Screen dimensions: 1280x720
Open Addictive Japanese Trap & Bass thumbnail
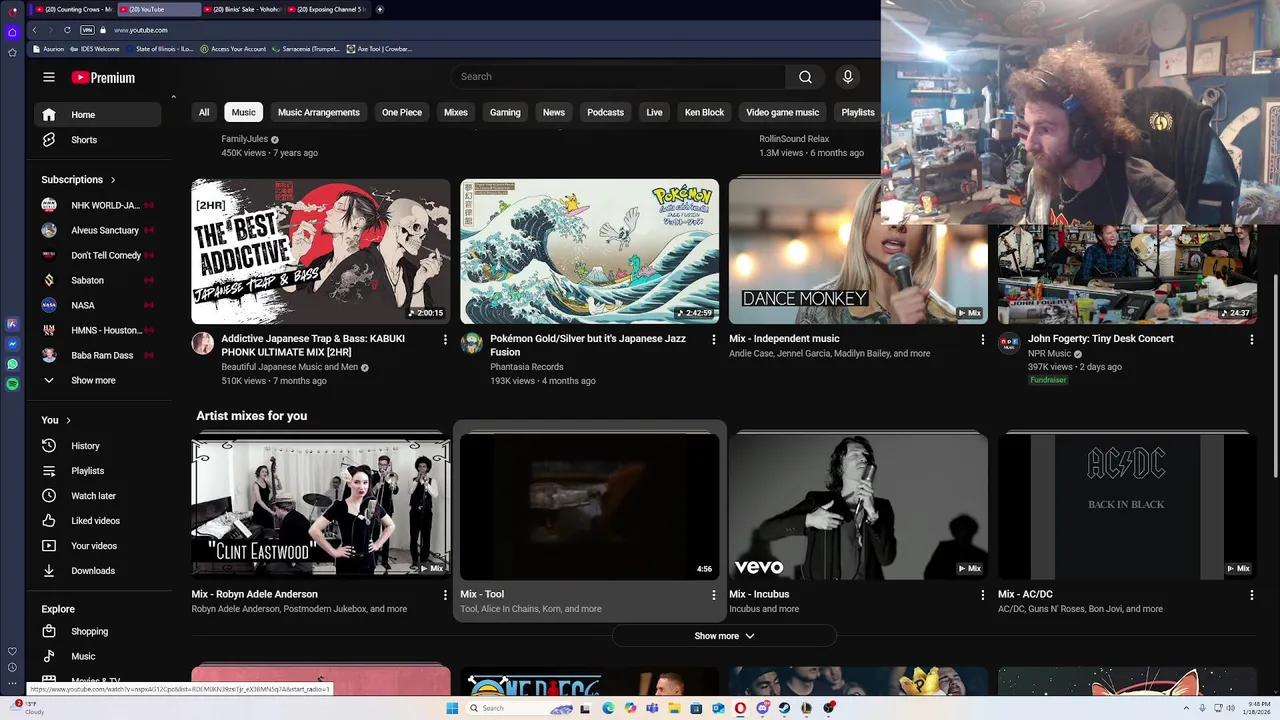click(321, 251)
